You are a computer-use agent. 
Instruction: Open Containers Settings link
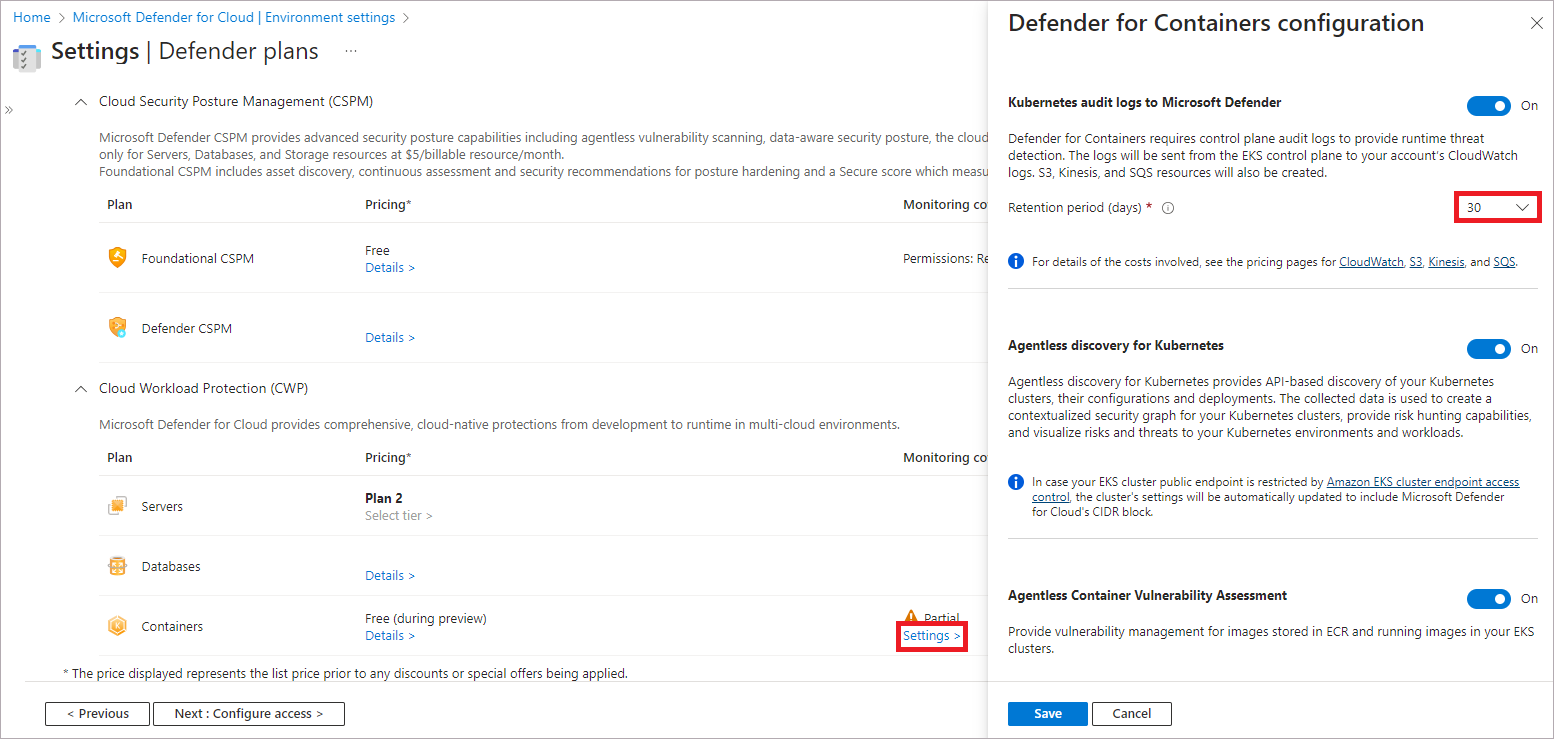(x=931, y=636)
